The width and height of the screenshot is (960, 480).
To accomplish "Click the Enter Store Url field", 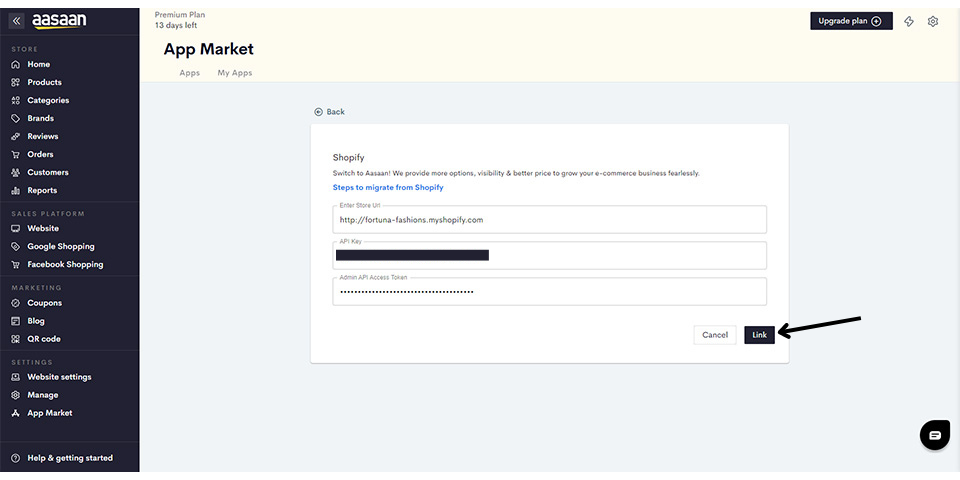I will point(550,219).
